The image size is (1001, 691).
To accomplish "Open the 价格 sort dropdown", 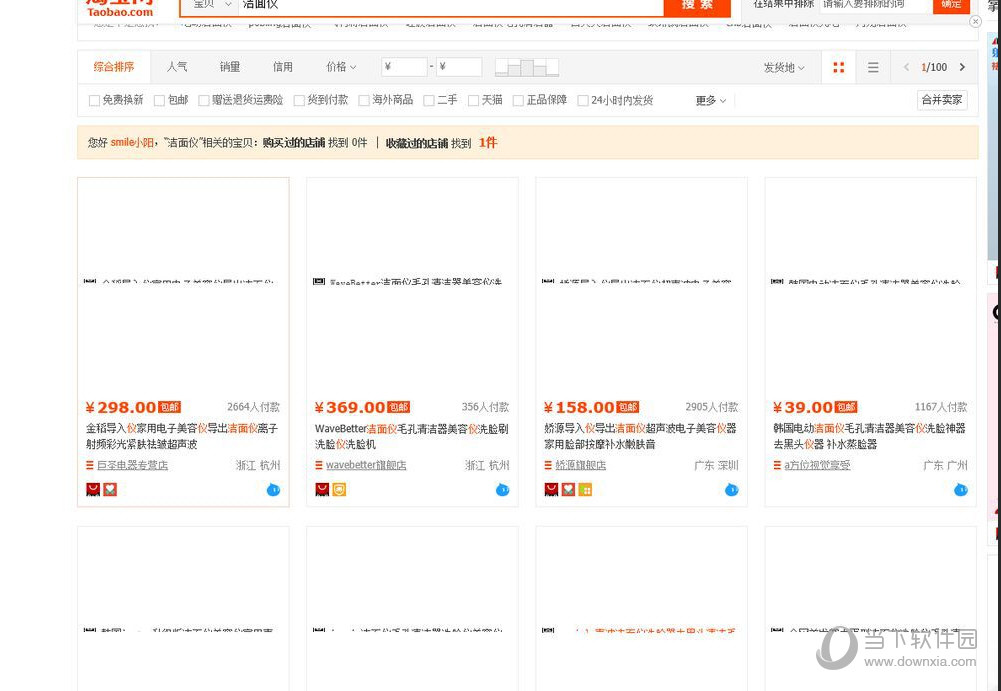I will tap(340, 67).
